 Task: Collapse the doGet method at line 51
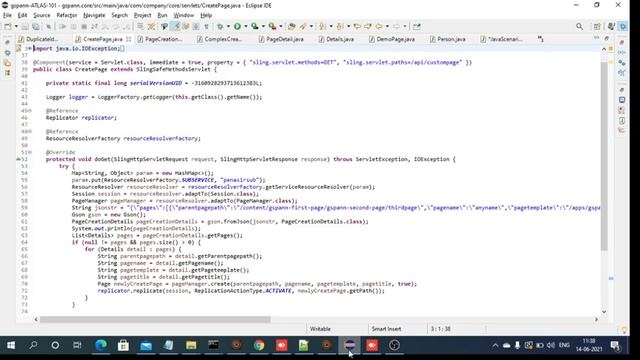[29, 152]
